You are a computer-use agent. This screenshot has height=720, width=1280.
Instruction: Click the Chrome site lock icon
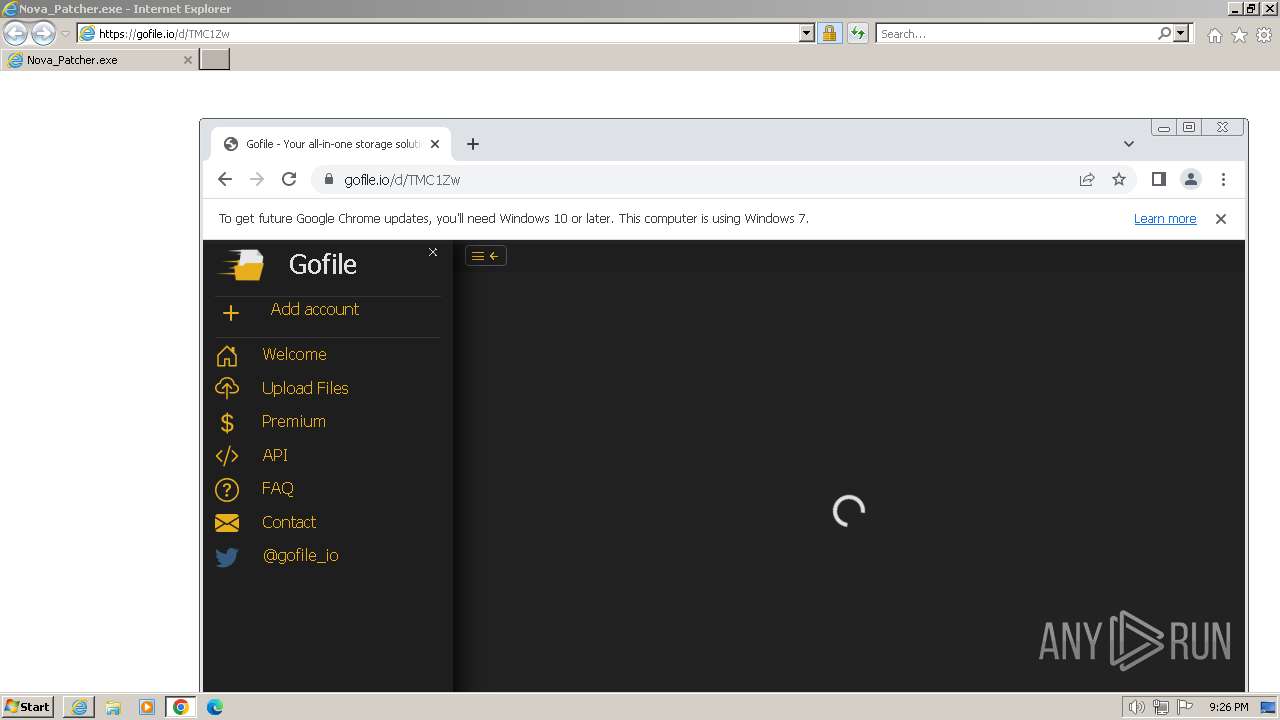(327, 179)
